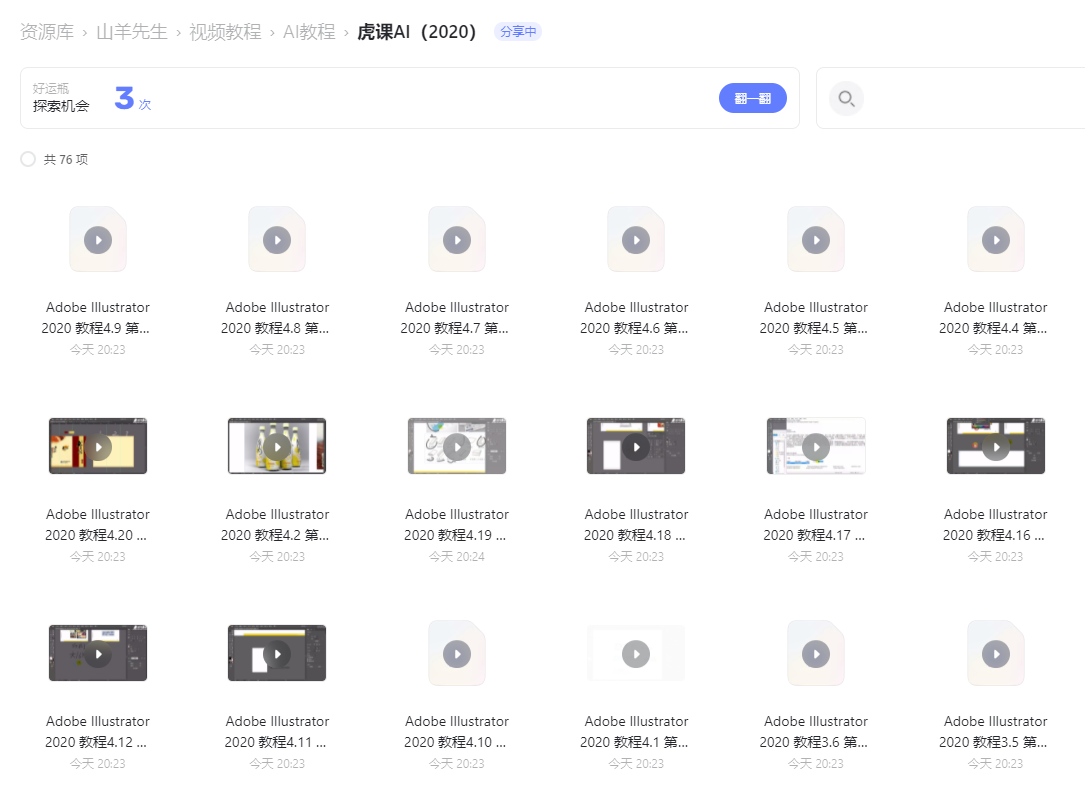Open Adobe Illustrator 2020 教程4.5 file icon
The height and width of the screenshot is (793, 1085).
(x=816, y=240)
